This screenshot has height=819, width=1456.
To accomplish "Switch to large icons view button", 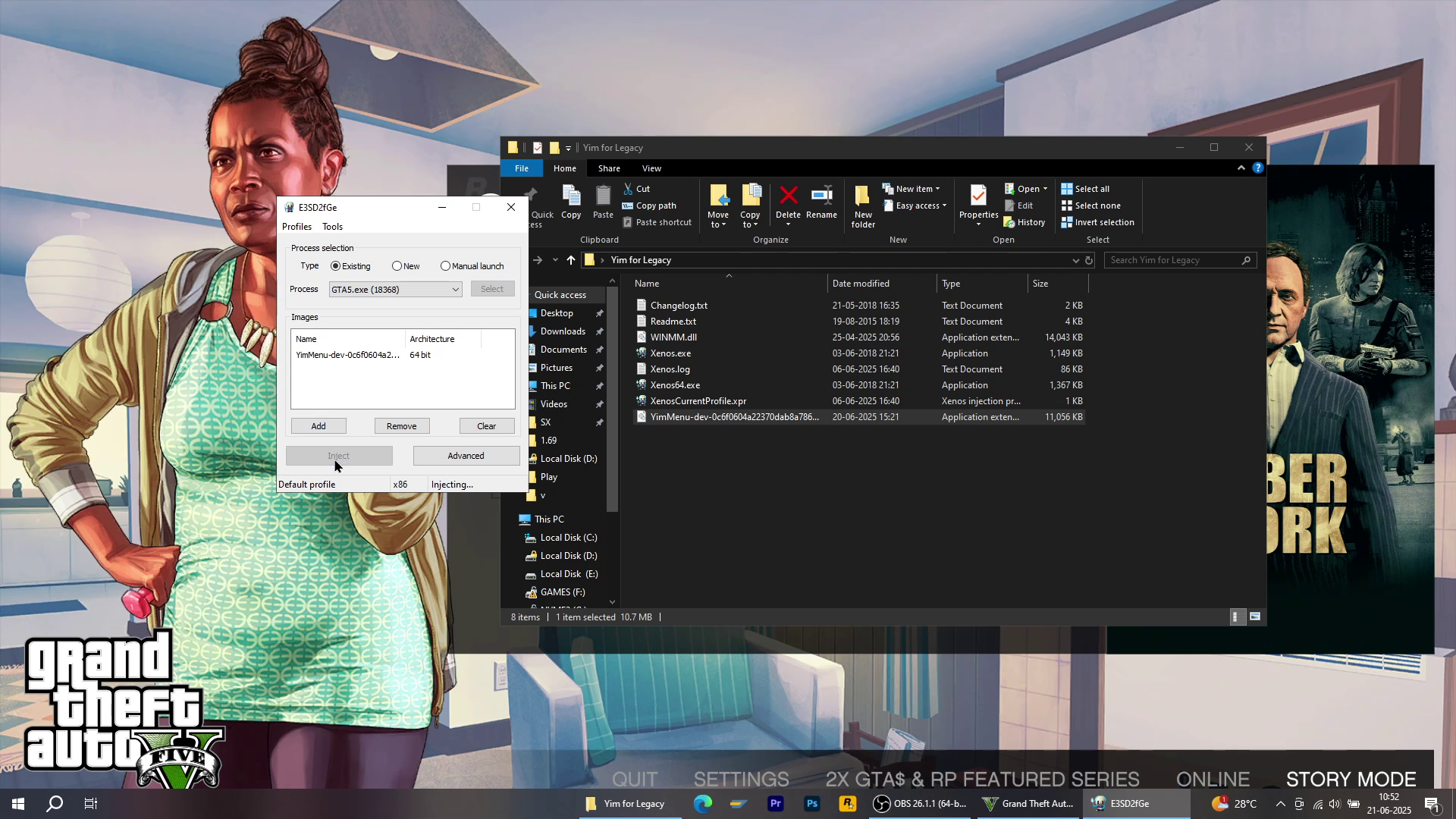I will [x=1255, y=617].
